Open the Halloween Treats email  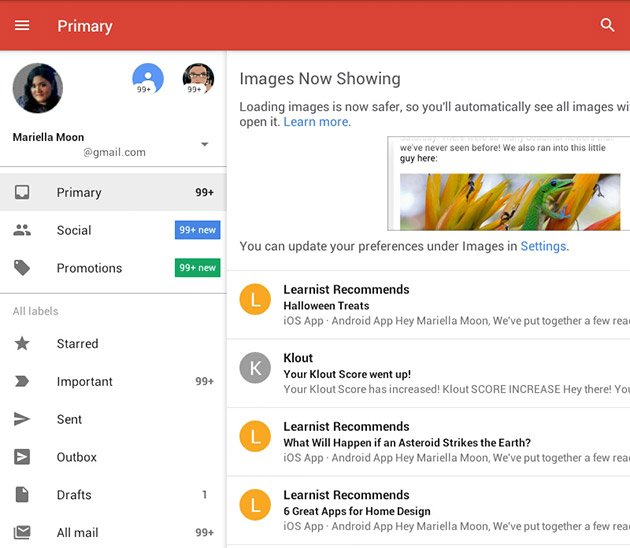[430, 305]
